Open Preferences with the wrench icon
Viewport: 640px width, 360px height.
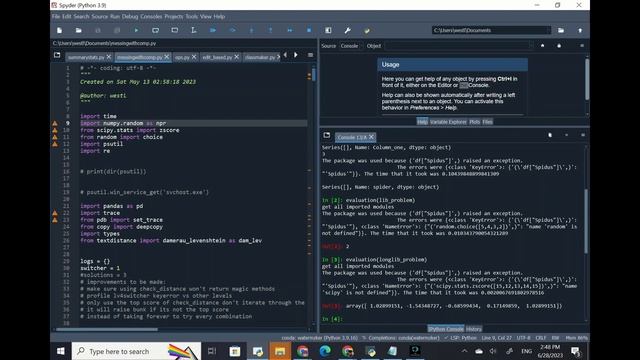click(347, 30)
